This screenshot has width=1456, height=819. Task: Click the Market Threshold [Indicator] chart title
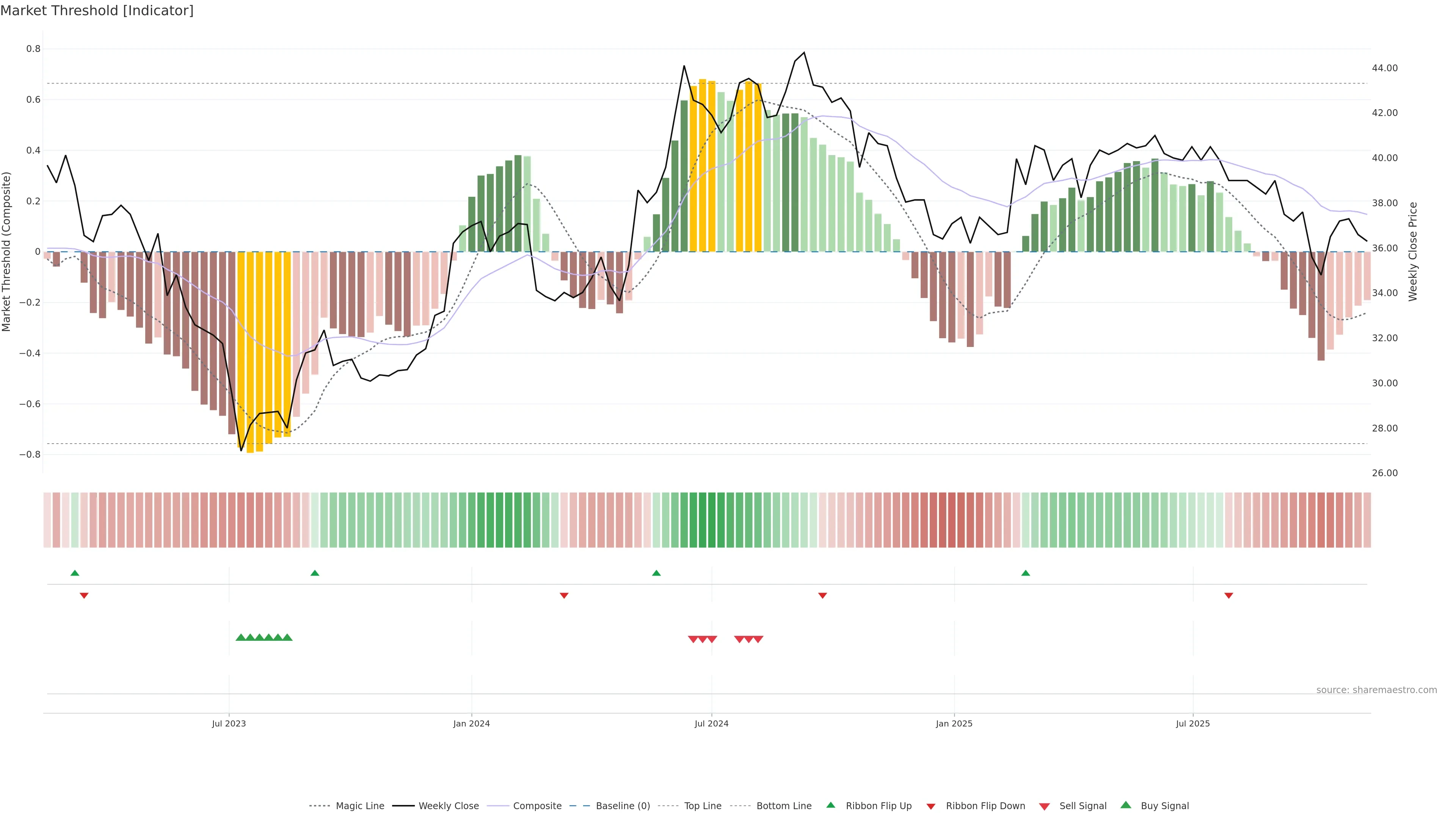(x=97, y=11)
